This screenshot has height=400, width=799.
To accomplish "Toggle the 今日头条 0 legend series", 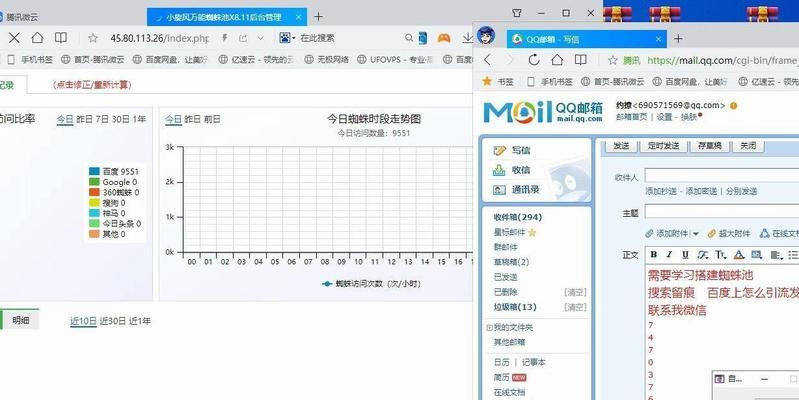I will (115, 224).
